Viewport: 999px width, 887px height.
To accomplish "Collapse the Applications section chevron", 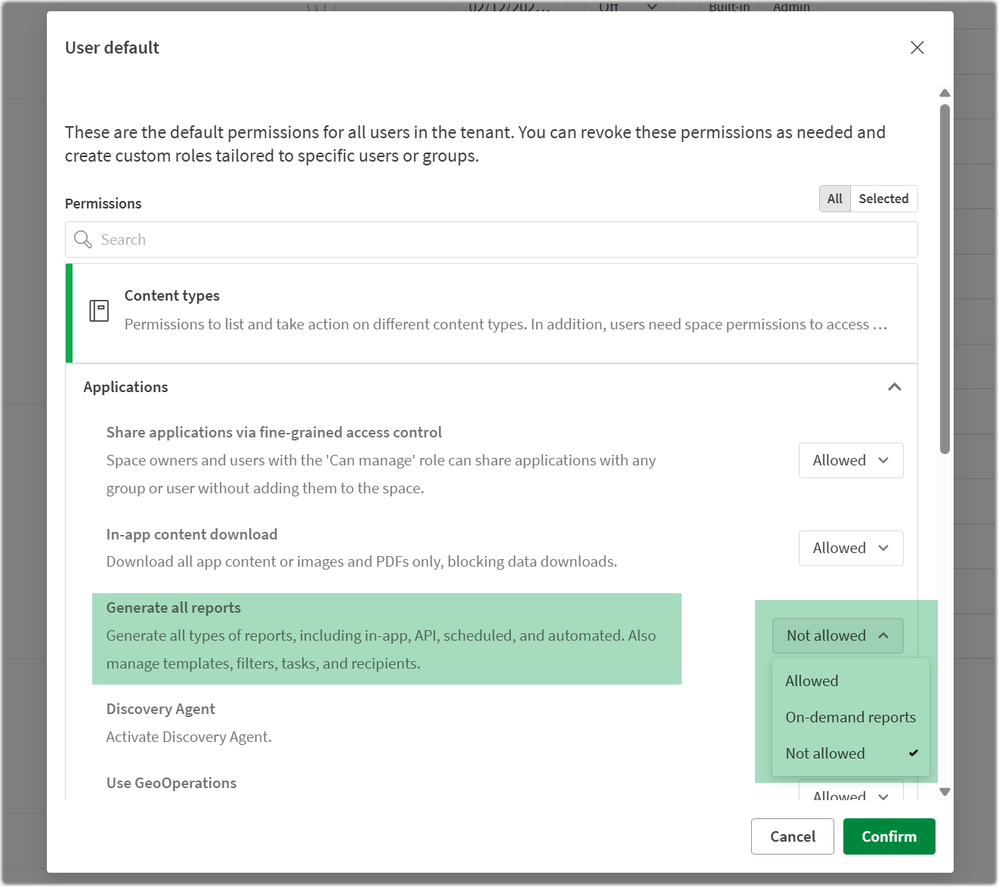I will point(895,387).
